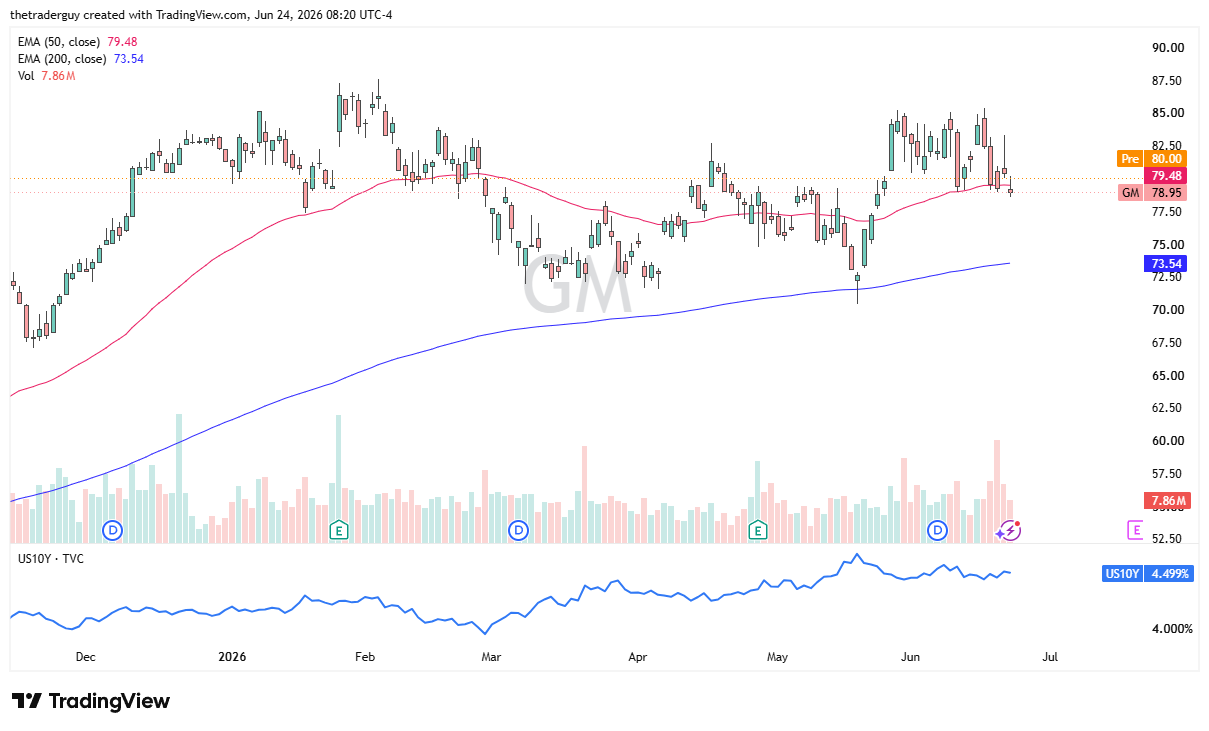Click the 2026 label on time axis
Viewport: 1209px width, 731px height.
click(x=232, y=657)
